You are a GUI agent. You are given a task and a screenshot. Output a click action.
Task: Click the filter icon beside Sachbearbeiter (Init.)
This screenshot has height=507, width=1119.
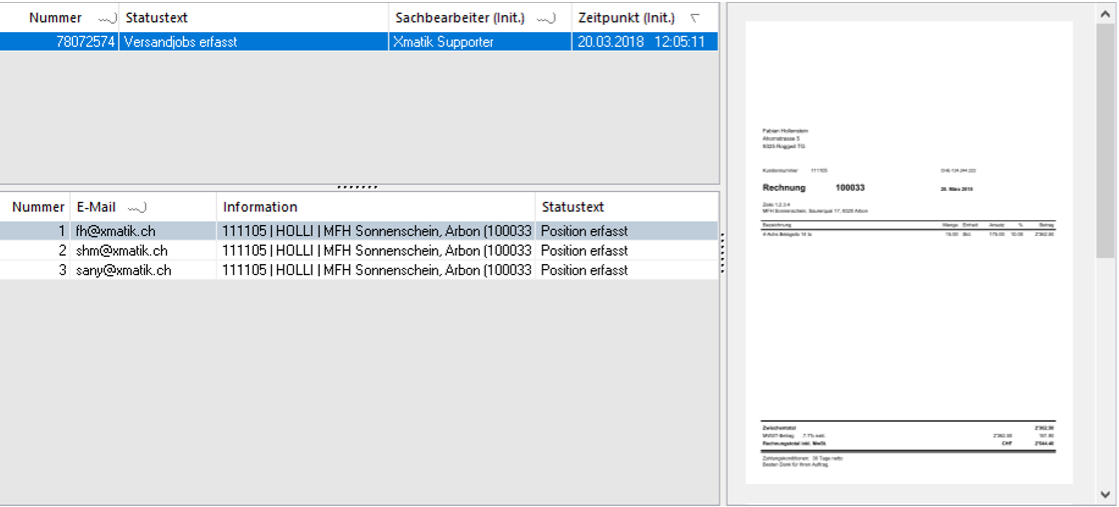546,19
